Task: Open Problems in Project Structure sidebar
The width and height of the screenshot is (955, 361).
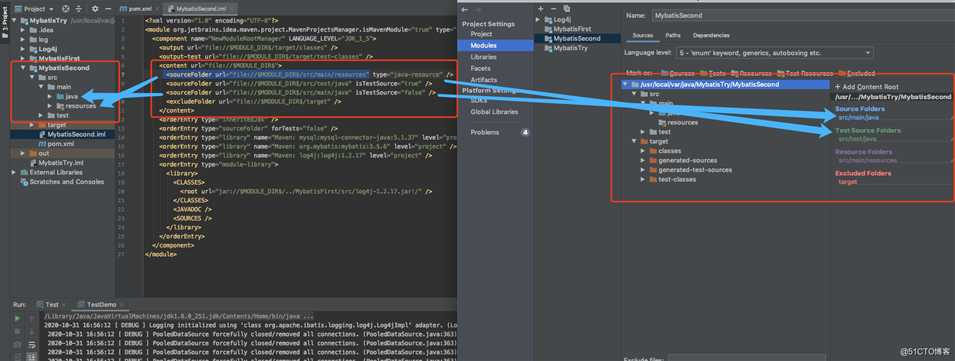Action: 485,132
